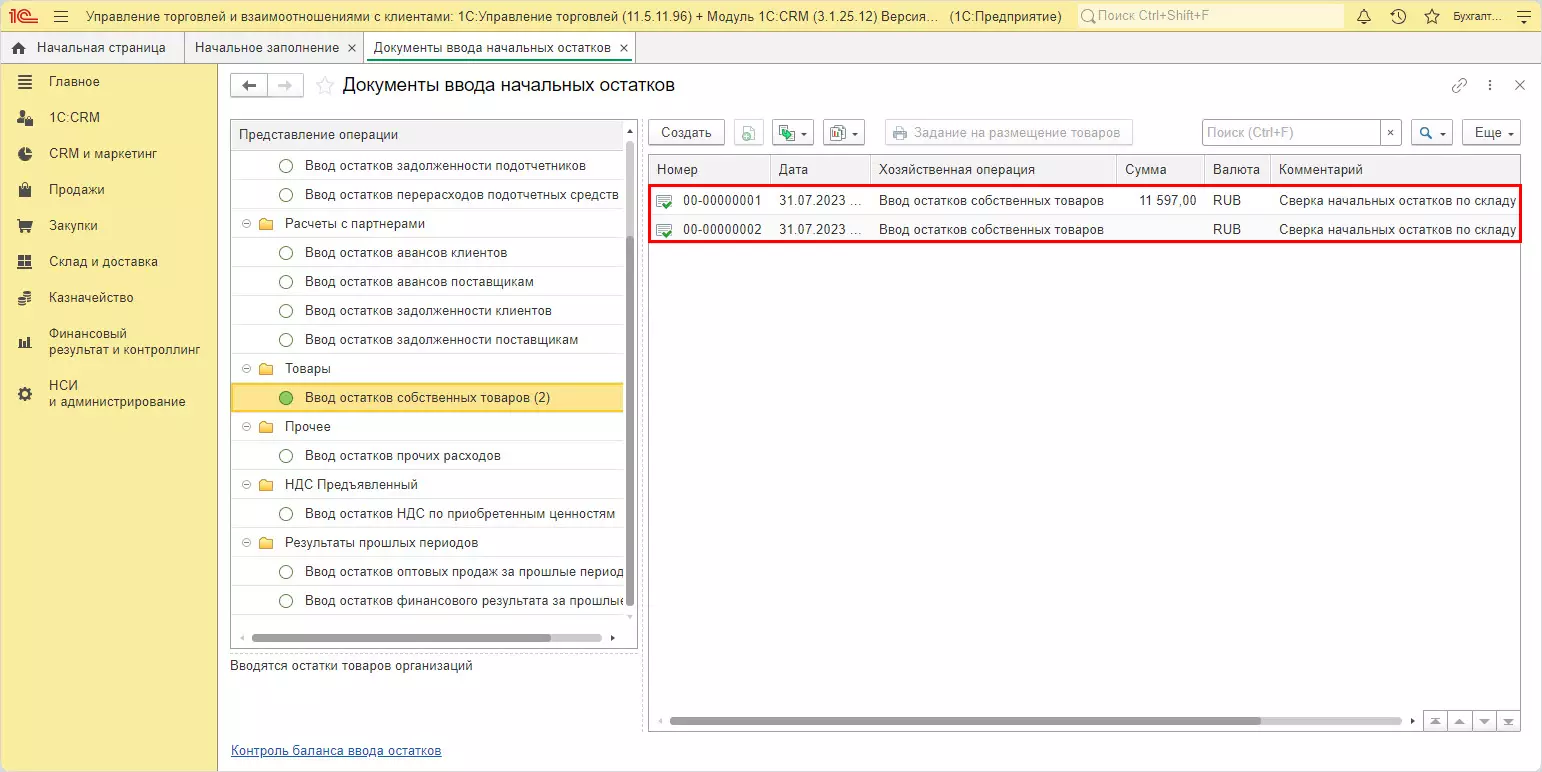Select Ввод остатков авансов клиентов option
1542x772 pixels.
click(405, 253)
